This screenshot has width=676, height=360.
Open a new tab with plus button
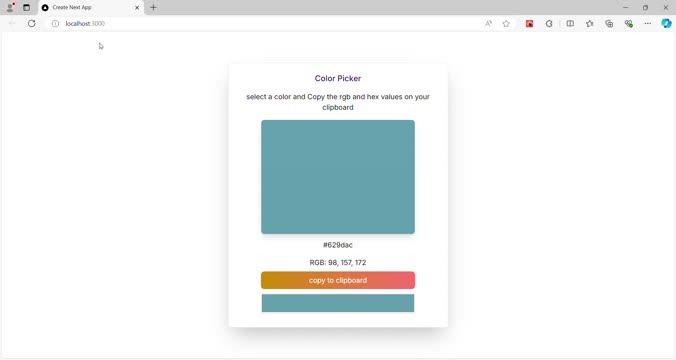point(153,7)
